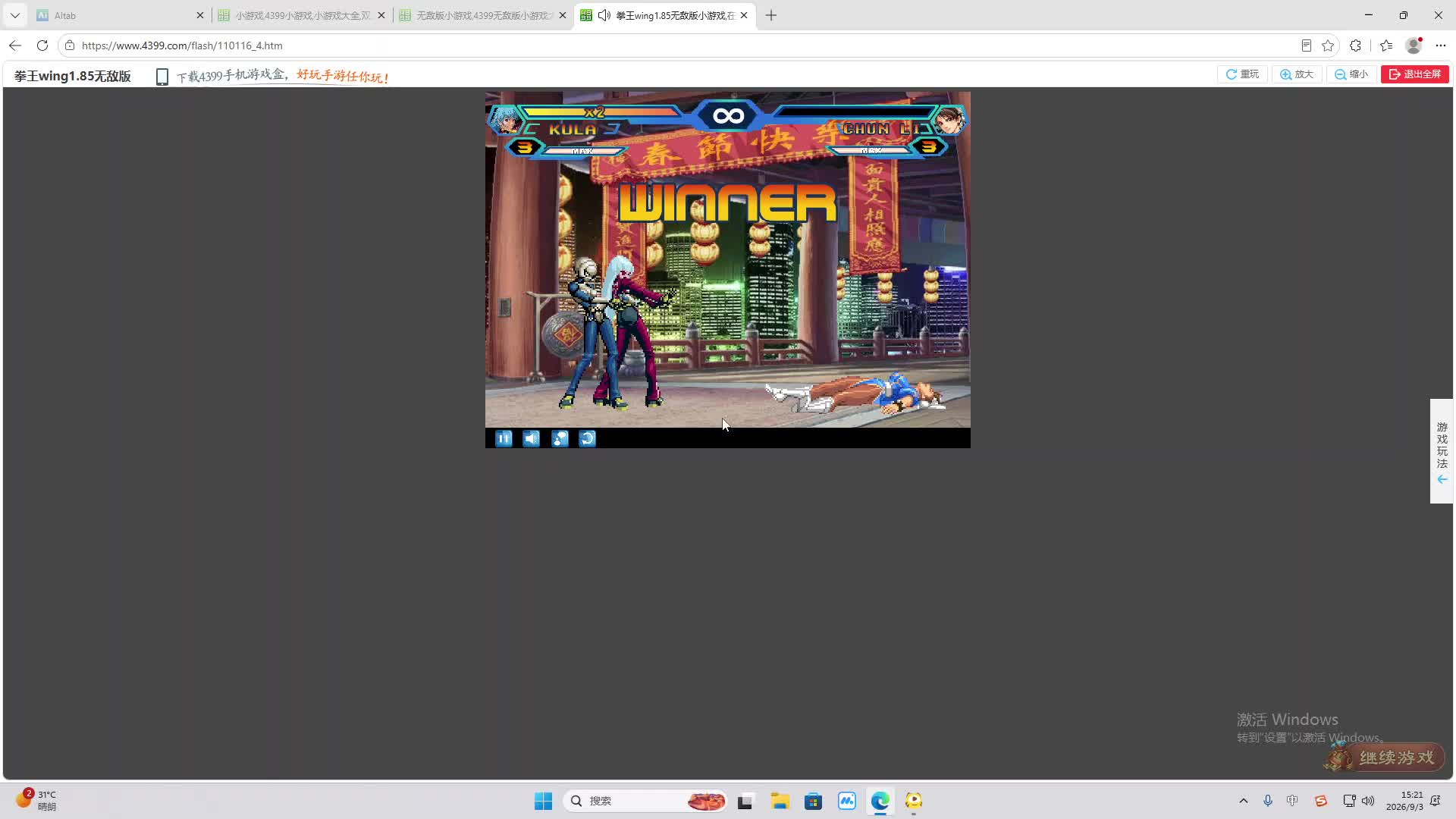Image resolution: width=1456 pixels, height=819 pixels.
Task: Show hidden system tray icons
Action: pyautogui.click(x=1244, y=801)
